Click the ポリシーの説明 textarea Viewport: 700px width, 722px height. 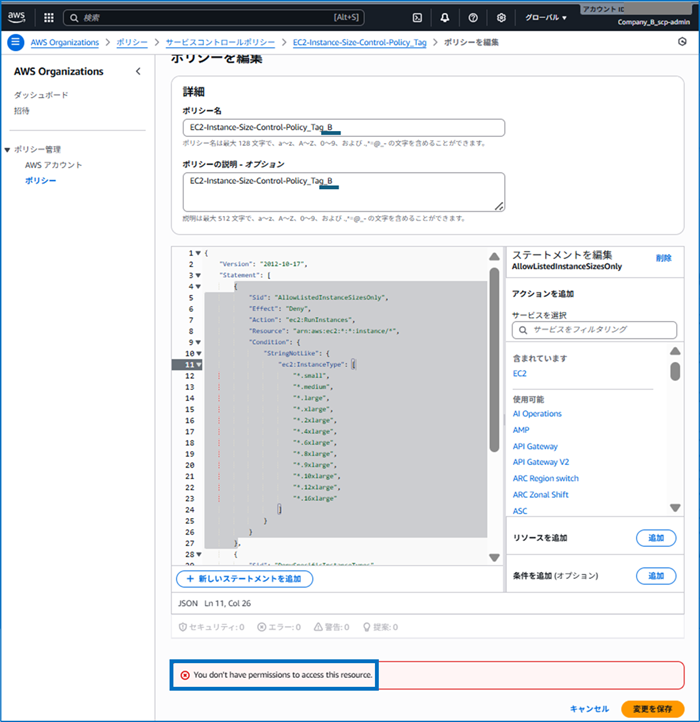[344, 192]
